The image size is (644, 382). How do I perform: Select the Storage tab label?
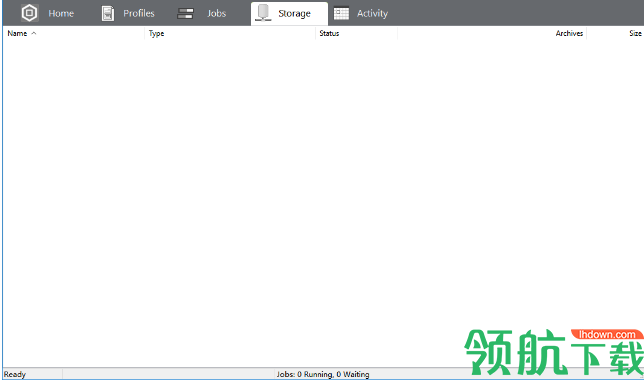294,14
